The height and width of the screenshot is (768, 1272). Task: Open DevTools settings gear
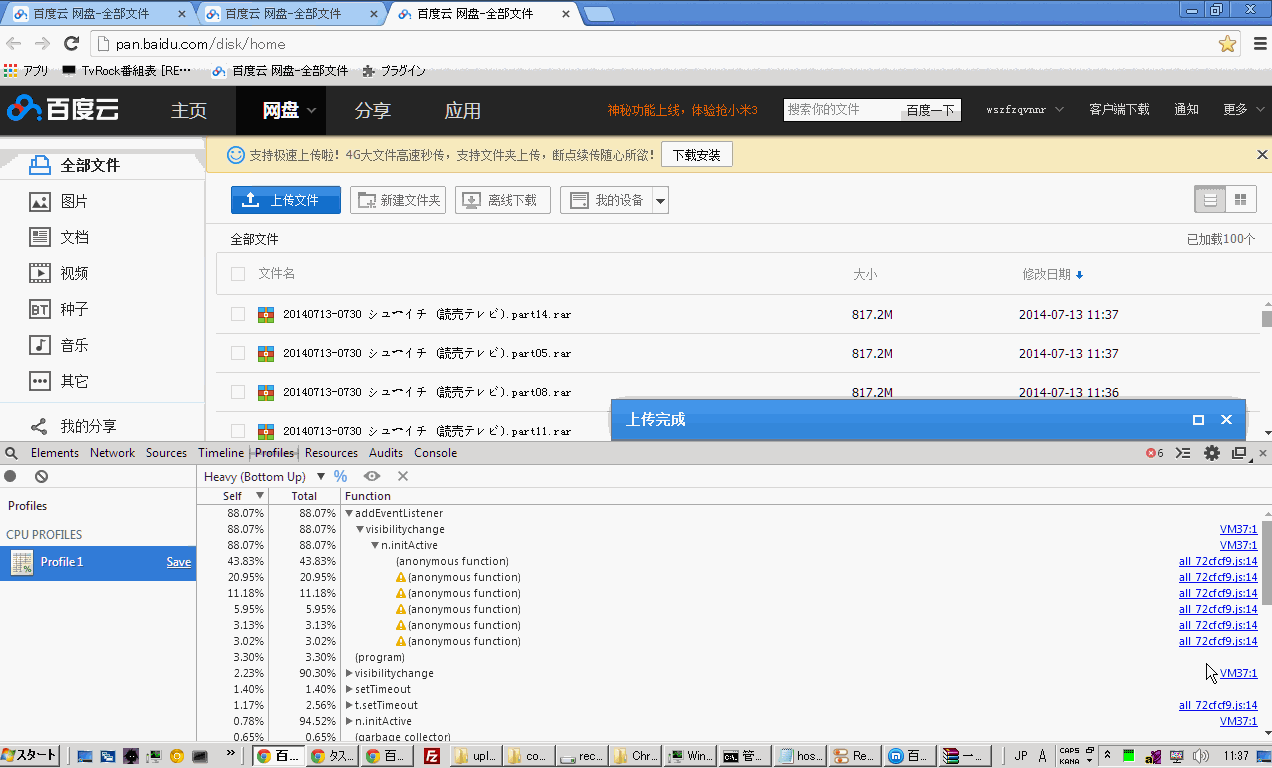[x=1212, y=453]
